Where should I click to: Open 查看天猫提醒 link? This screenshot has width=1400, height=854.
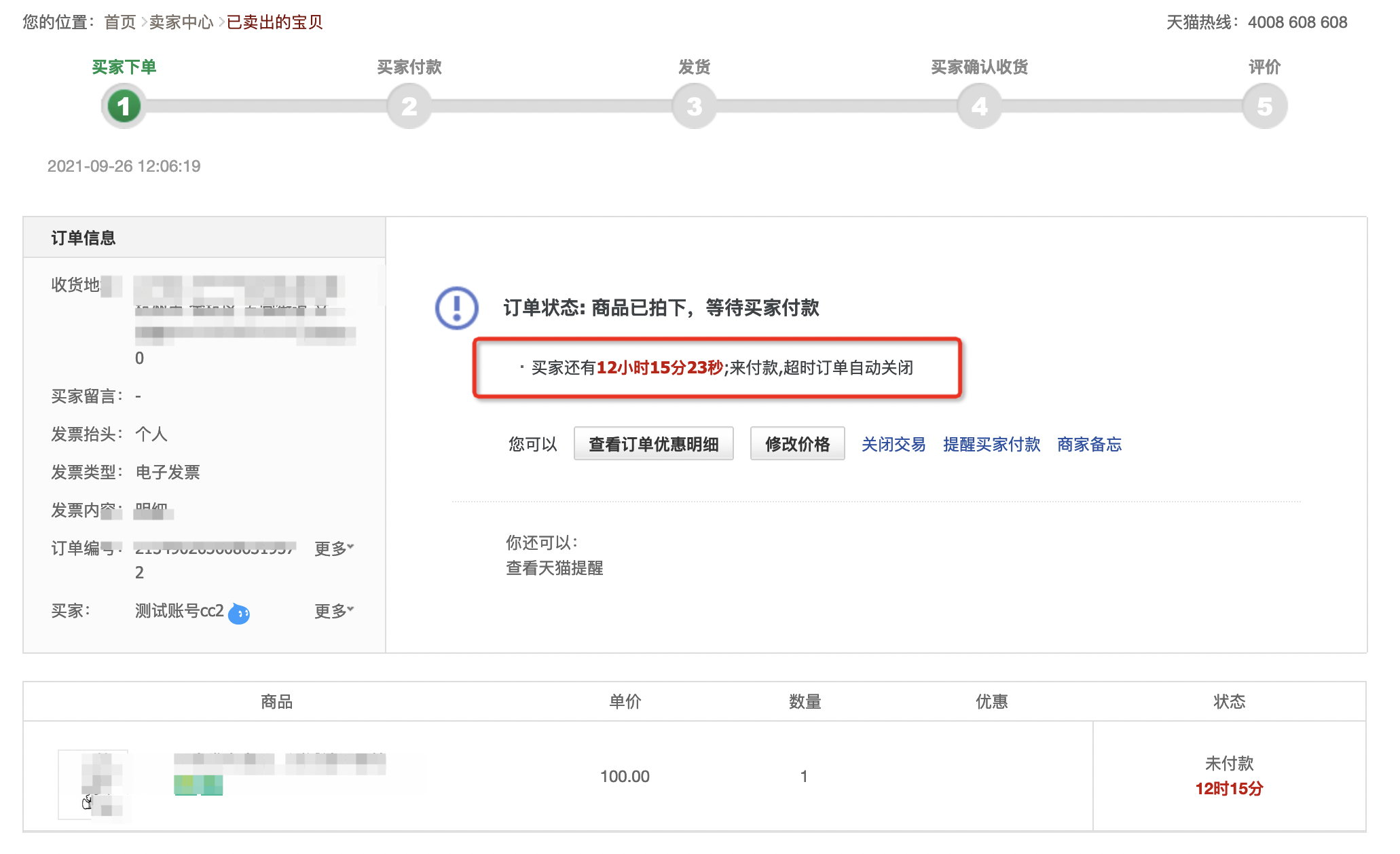click(554, 568)
